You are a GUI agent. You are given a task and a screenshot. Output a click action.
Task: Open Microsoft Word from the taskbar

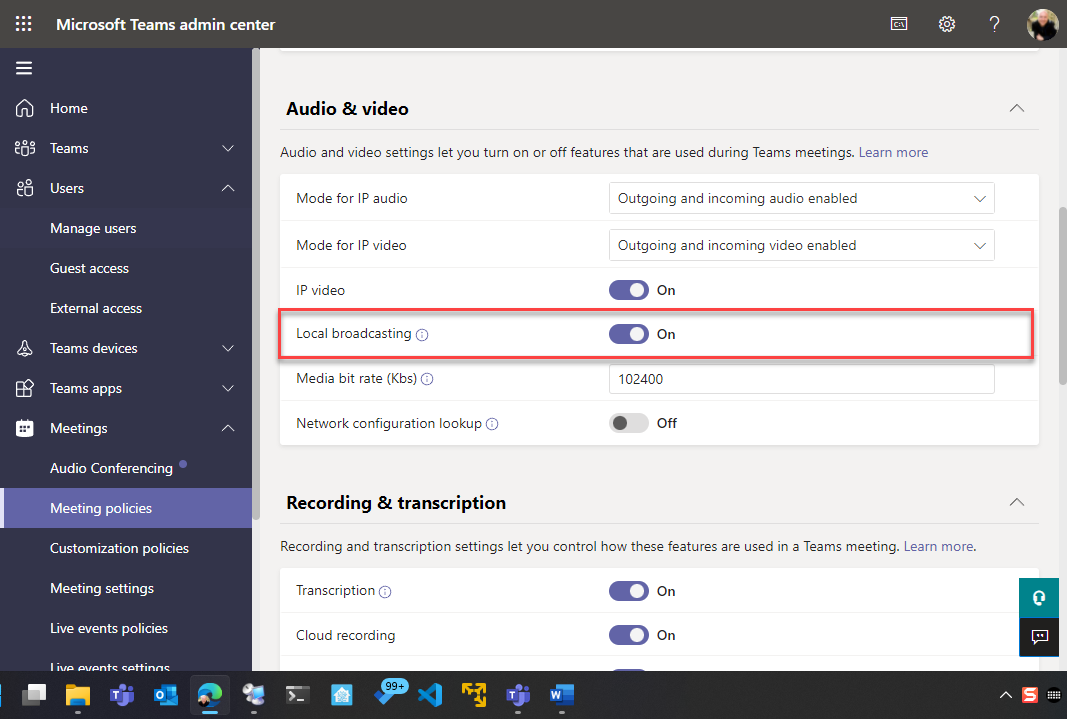(x=561, y=695)
